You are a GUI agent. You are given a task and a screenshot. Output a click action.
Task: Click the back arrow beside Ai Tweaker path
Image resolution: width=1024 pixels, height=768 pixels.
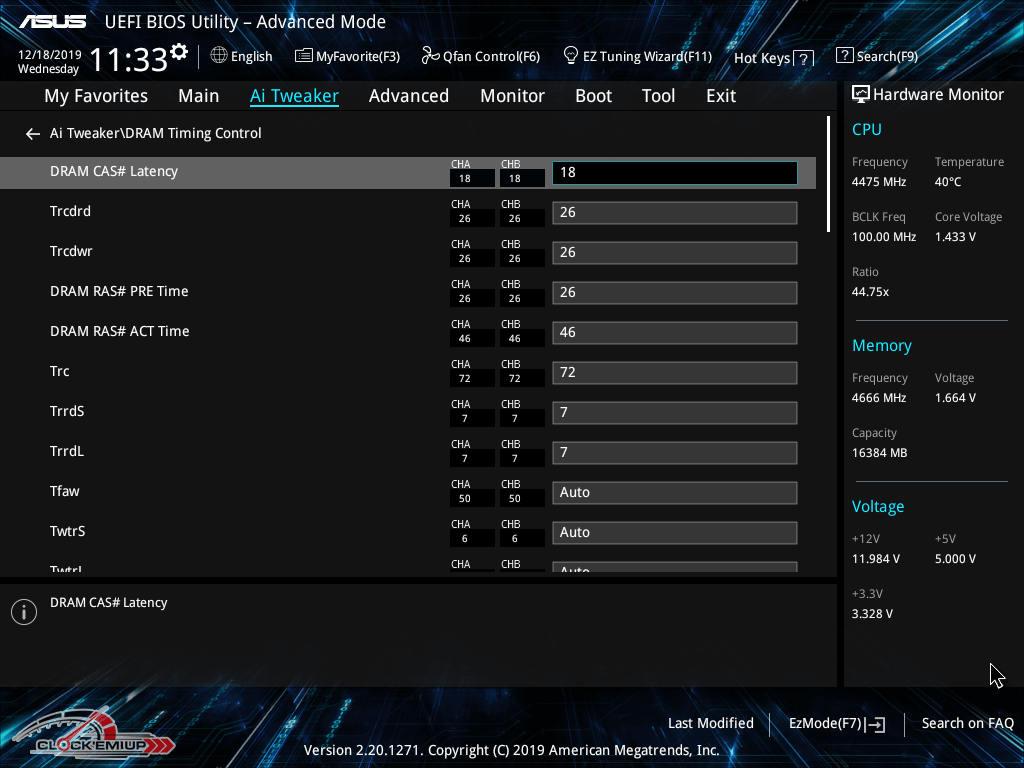point(33,133)
